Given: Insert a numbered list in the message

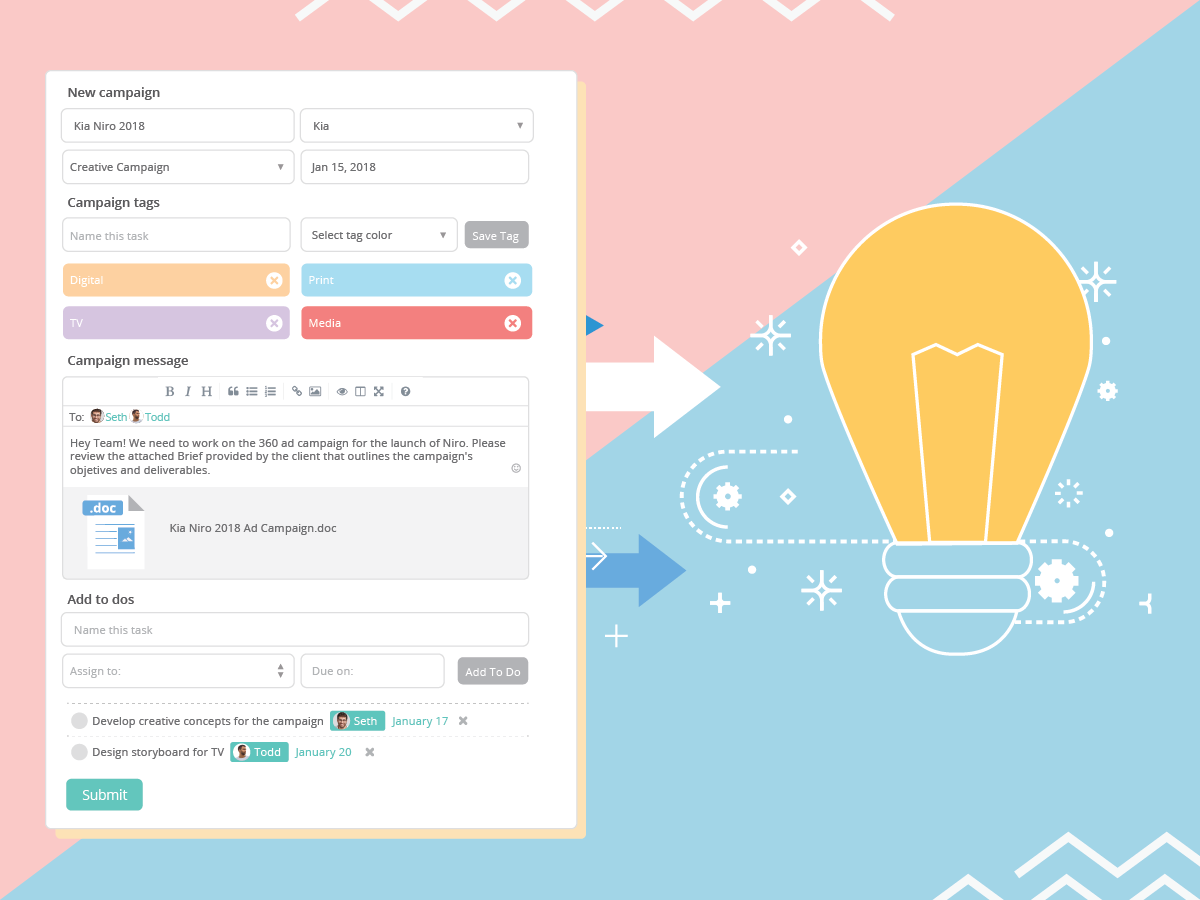Looking at the screenshot, I should point(270,391).
